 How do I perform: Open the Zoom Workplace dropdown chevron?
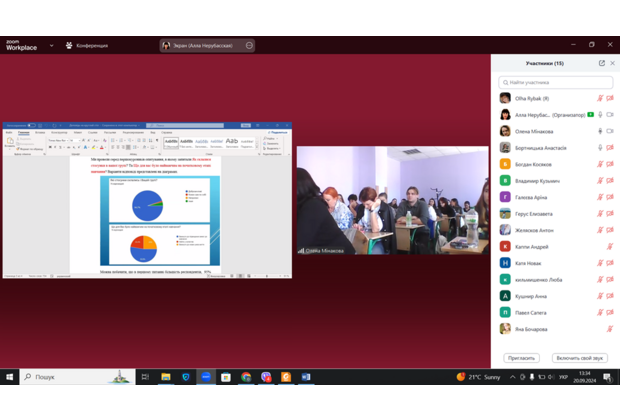point(51,45)
